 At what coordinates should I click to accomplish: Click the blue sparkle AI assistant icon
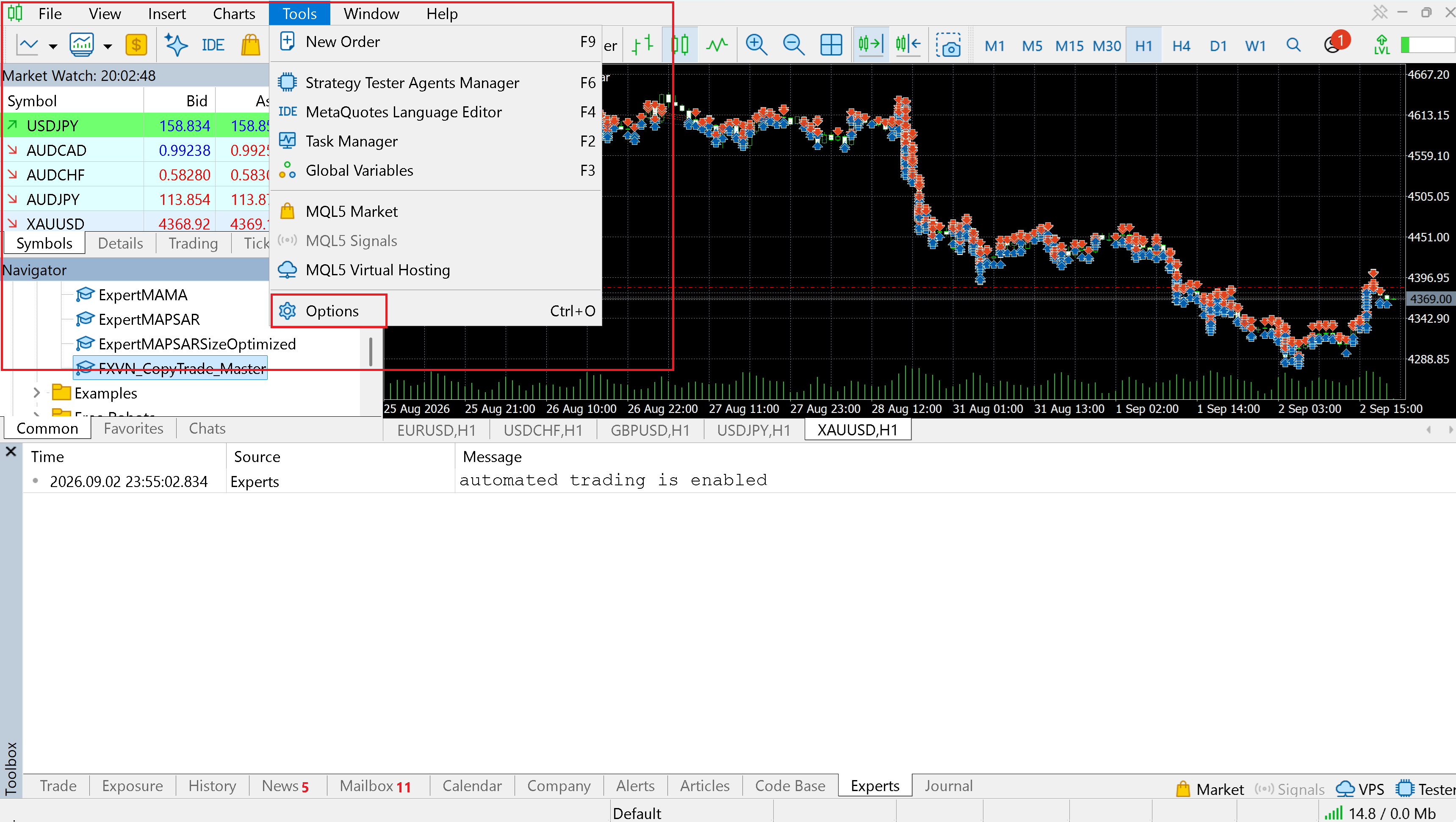coord(176,44)
